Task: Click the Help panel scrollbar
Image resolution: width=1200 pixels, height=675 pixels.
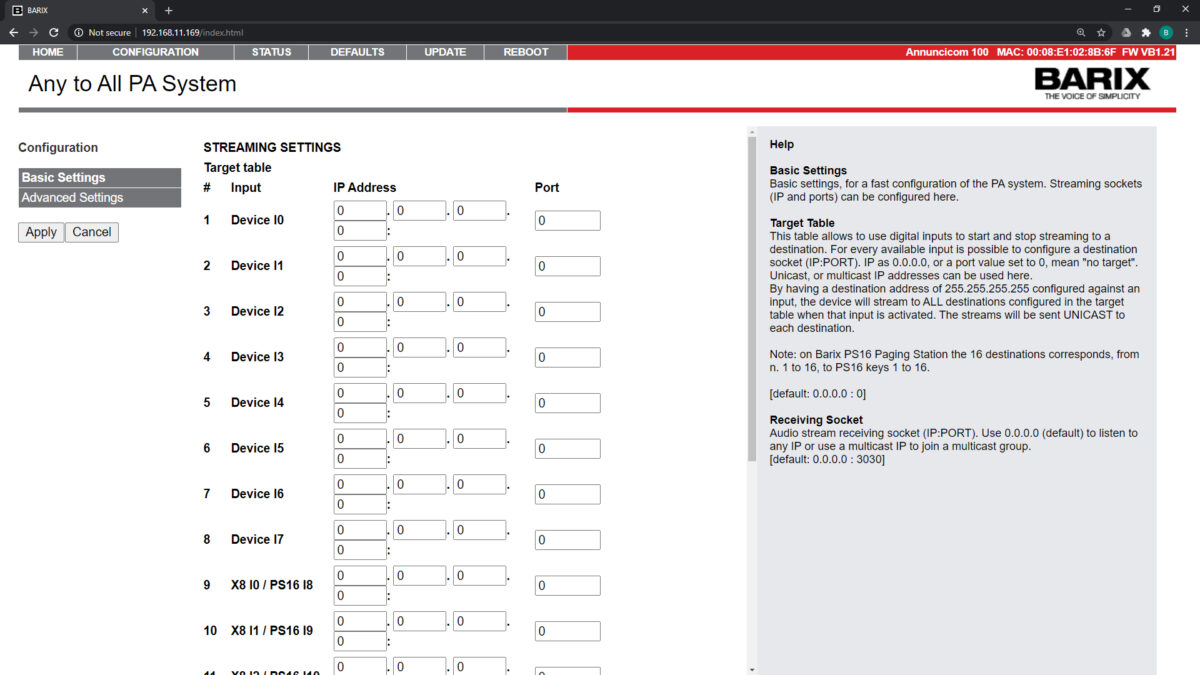Action: pyautogui.click(x=751, y=300)
